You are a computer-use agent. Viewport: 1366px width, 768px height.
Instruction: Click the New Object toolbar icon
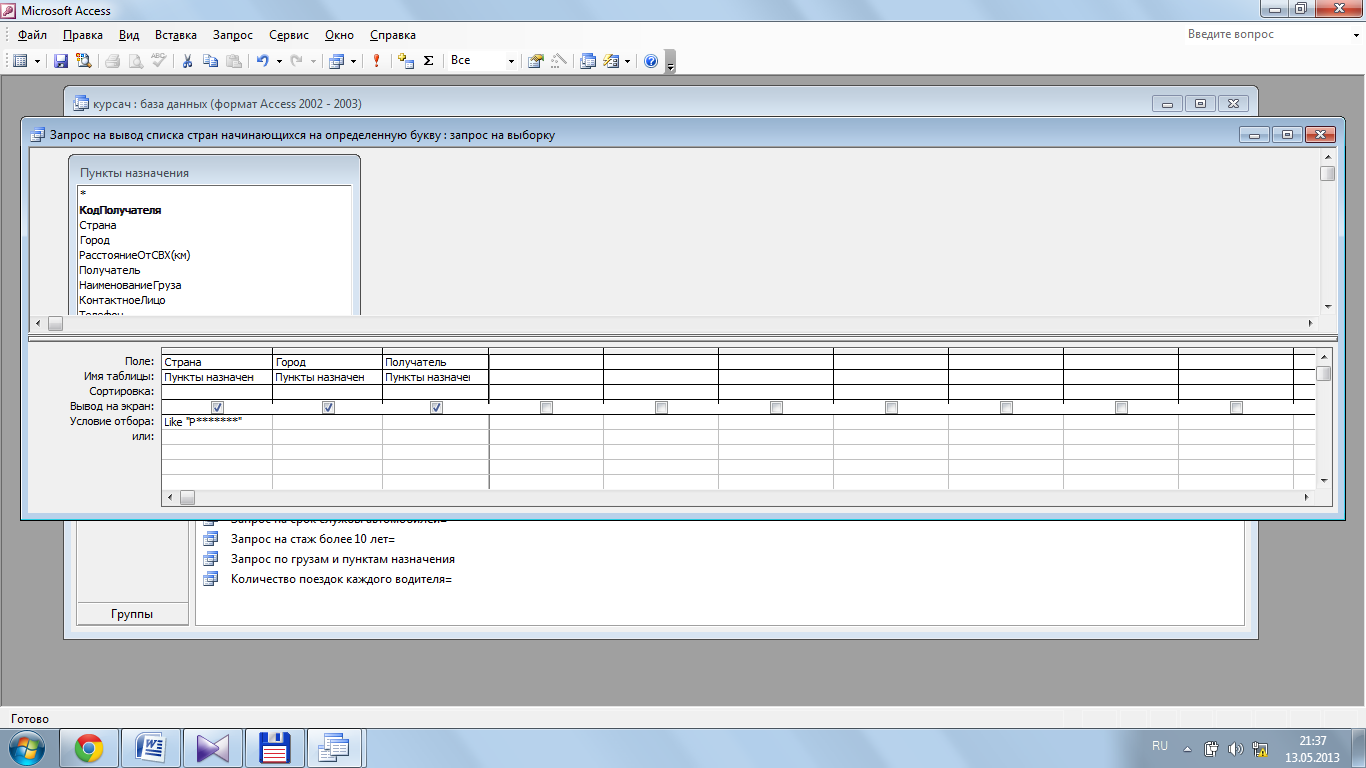tap(611, 61)
